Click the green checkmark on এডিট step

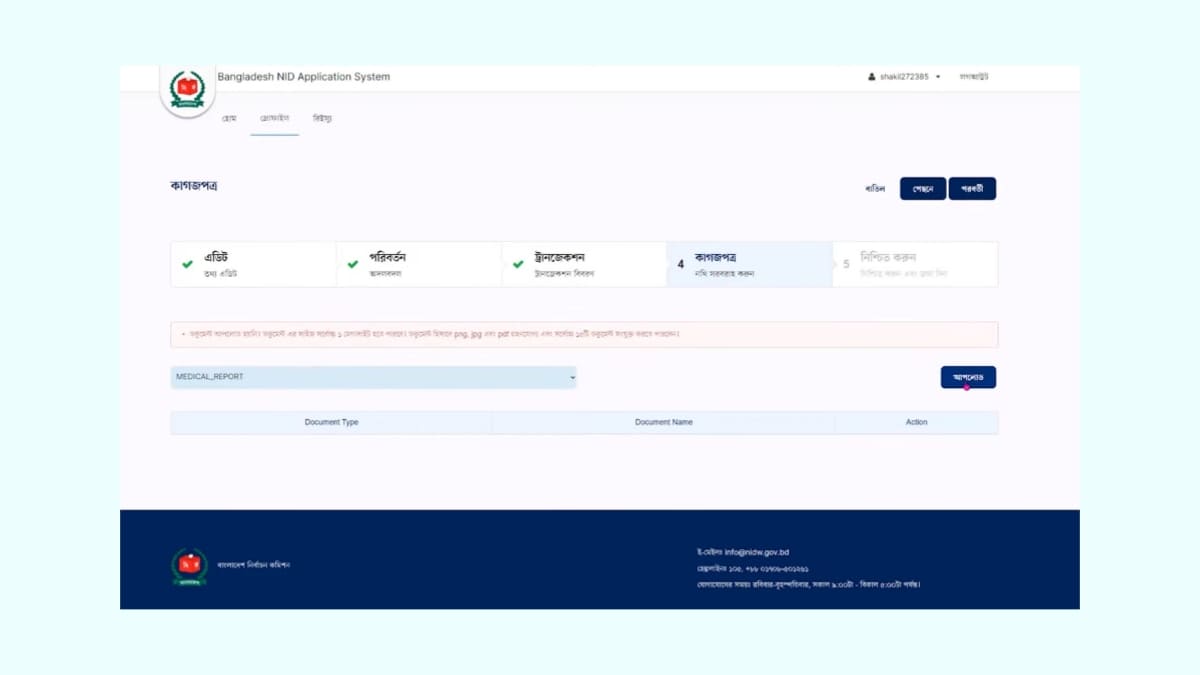pos(187,265)
